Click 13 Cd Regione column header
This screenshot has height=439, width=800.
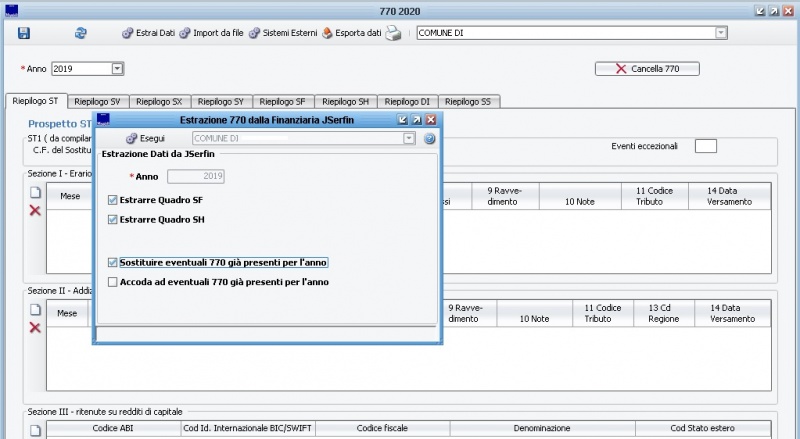(664, 313)
